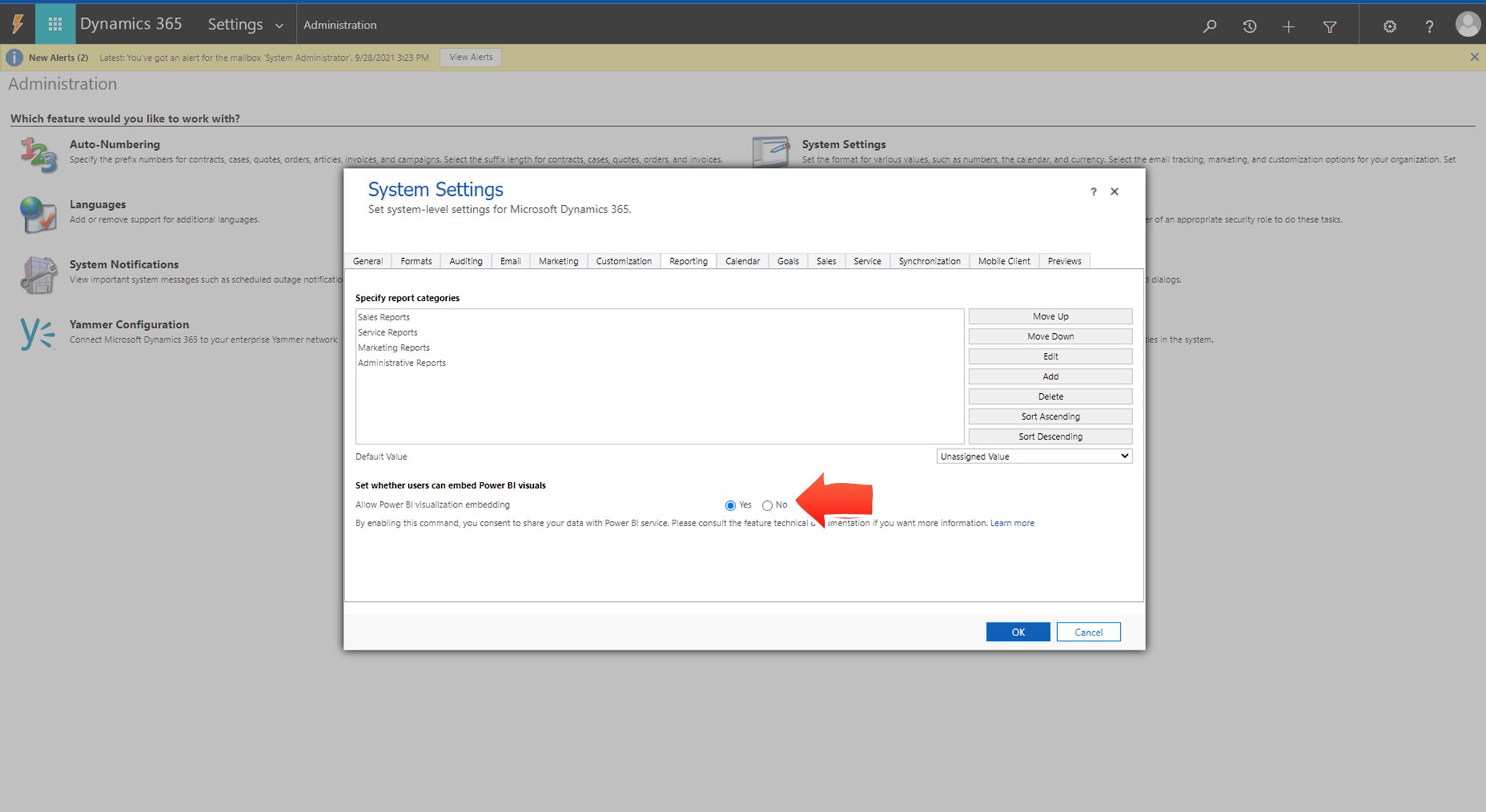
Task: Click the Move Up button
Action: [1050, 317]
